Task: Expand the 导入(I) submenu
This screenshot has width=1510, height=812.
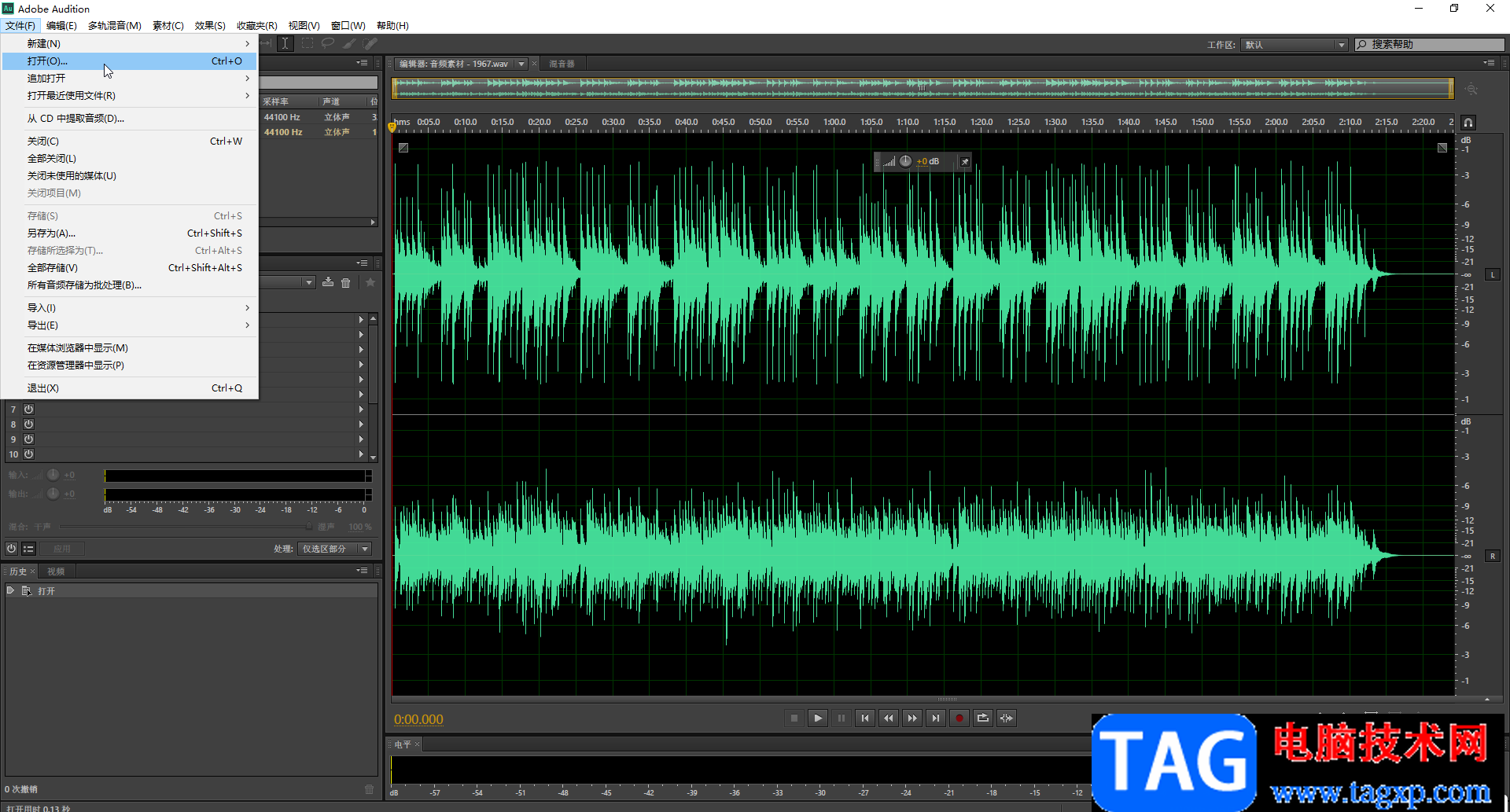Action: click(130, 307)
